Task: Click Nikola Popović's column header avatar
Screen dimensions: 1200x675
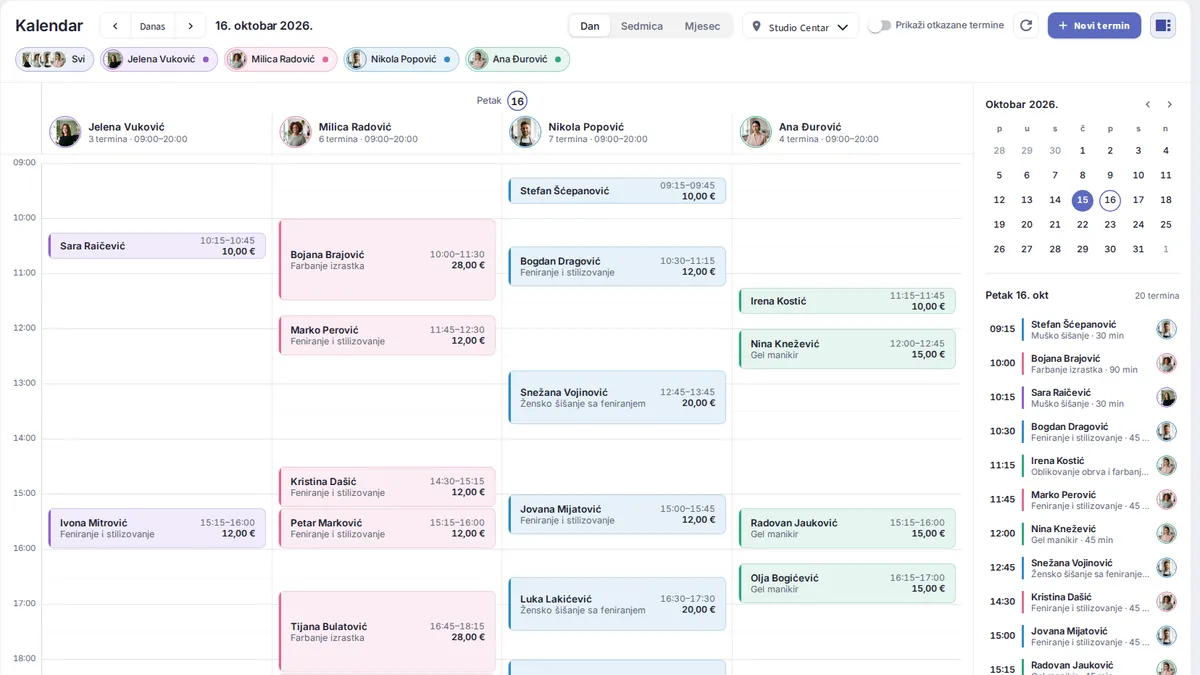Action: click(x=526, y=132)
